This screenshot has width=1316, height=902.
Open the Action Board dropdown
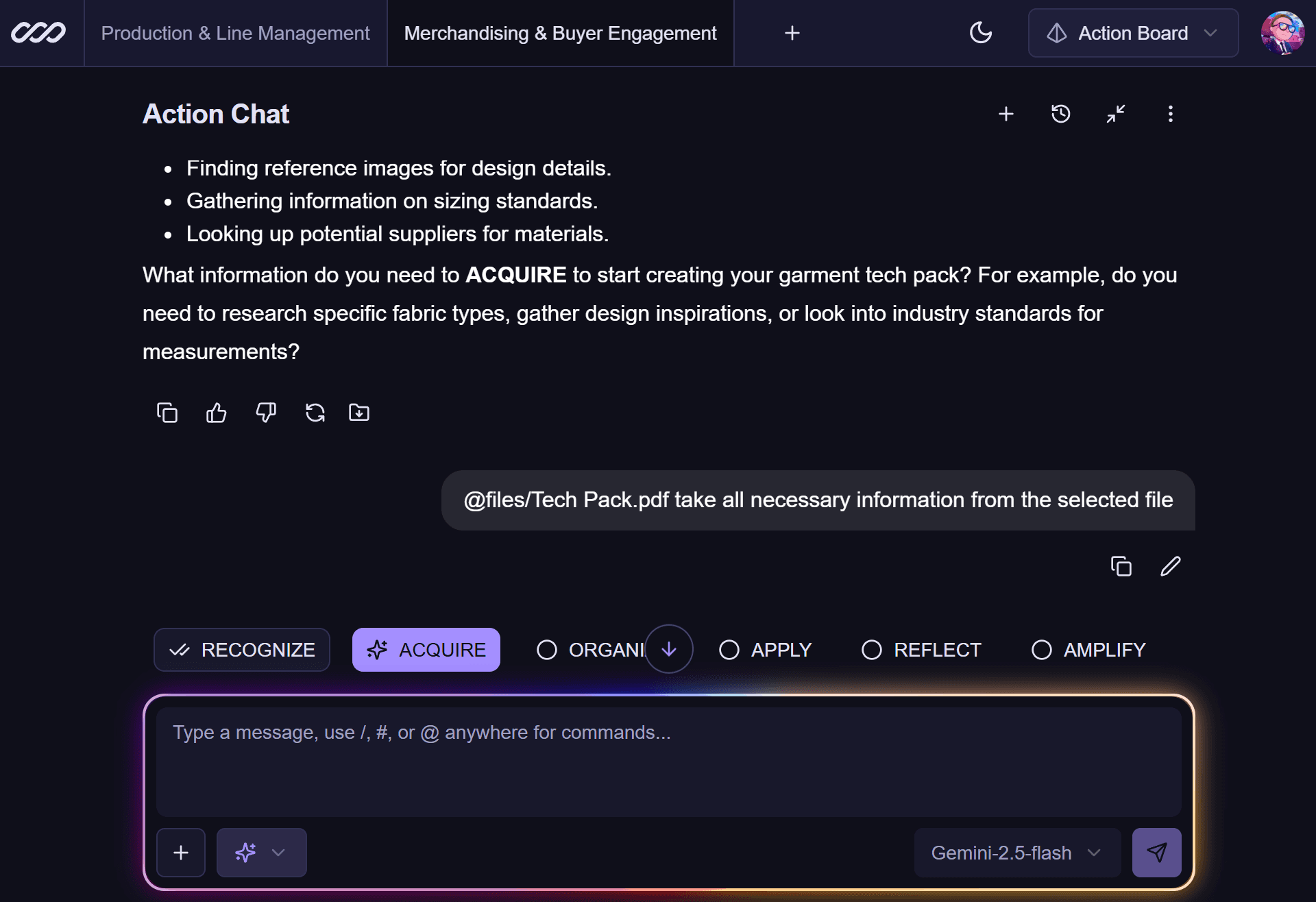click(1133, 33)
